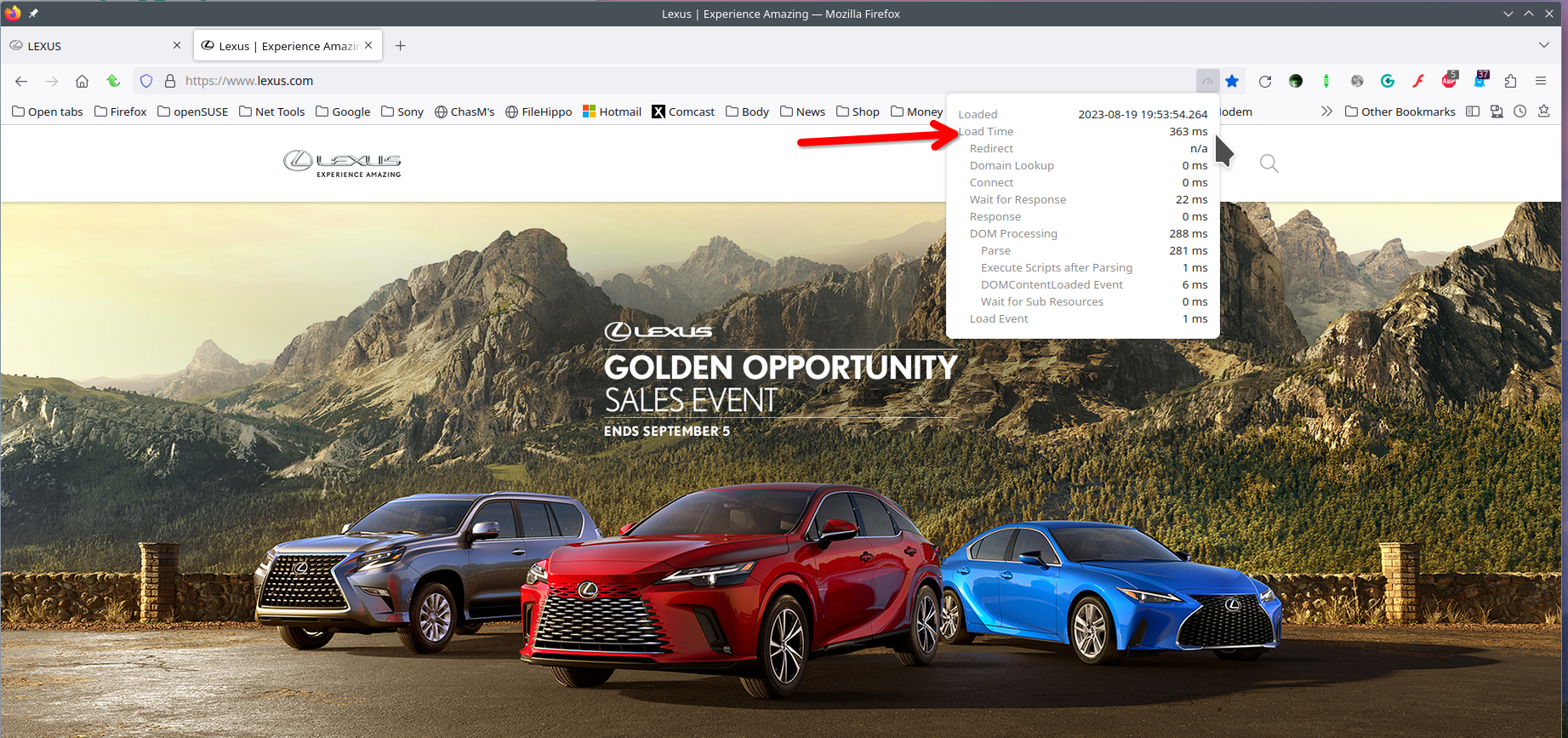Click the Load Time 363 ms row

(1082, 131)
